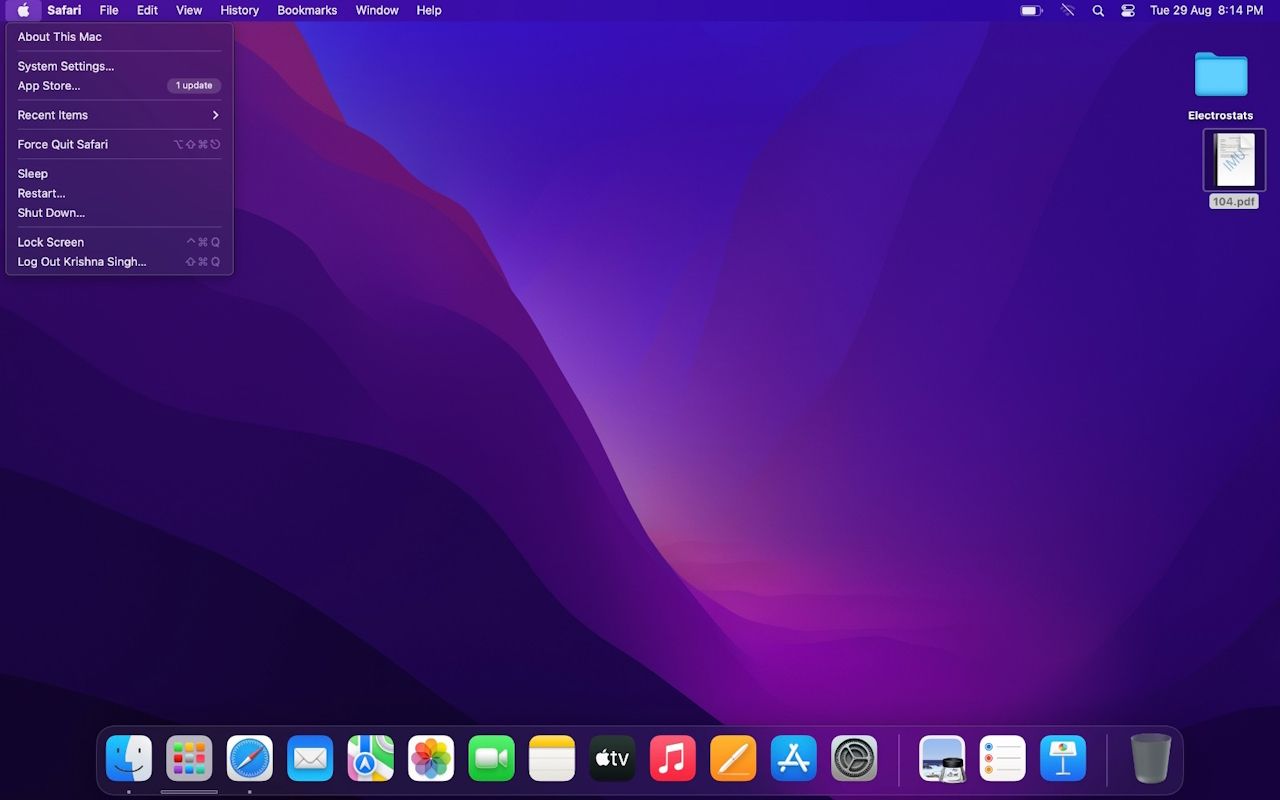Open the History menu

click(239, 10)
